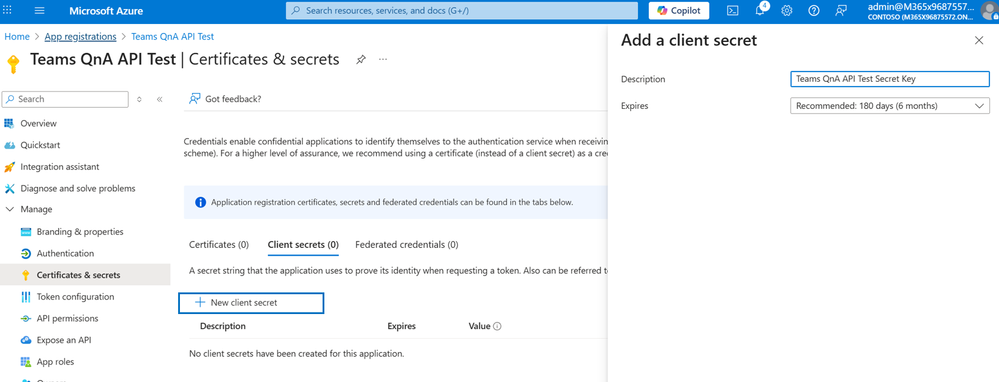The image size is (999, 382).
Task: Go to Home breadcrumb
Action: [x=17, y=37]
